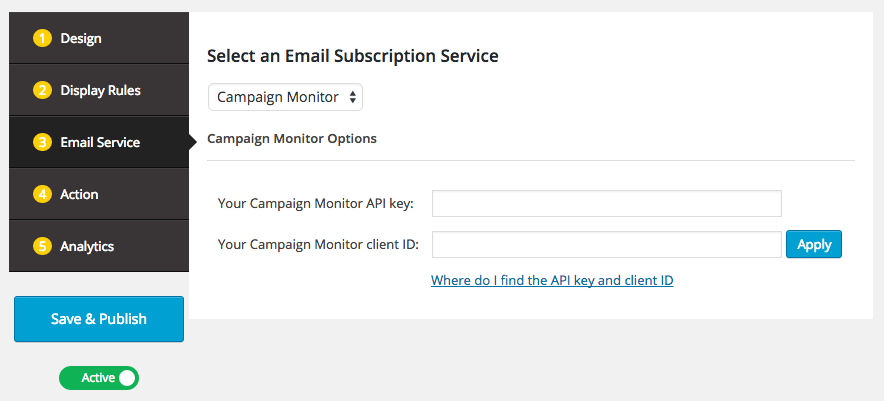Select the Email Service tab label

(x=100, y=143)
